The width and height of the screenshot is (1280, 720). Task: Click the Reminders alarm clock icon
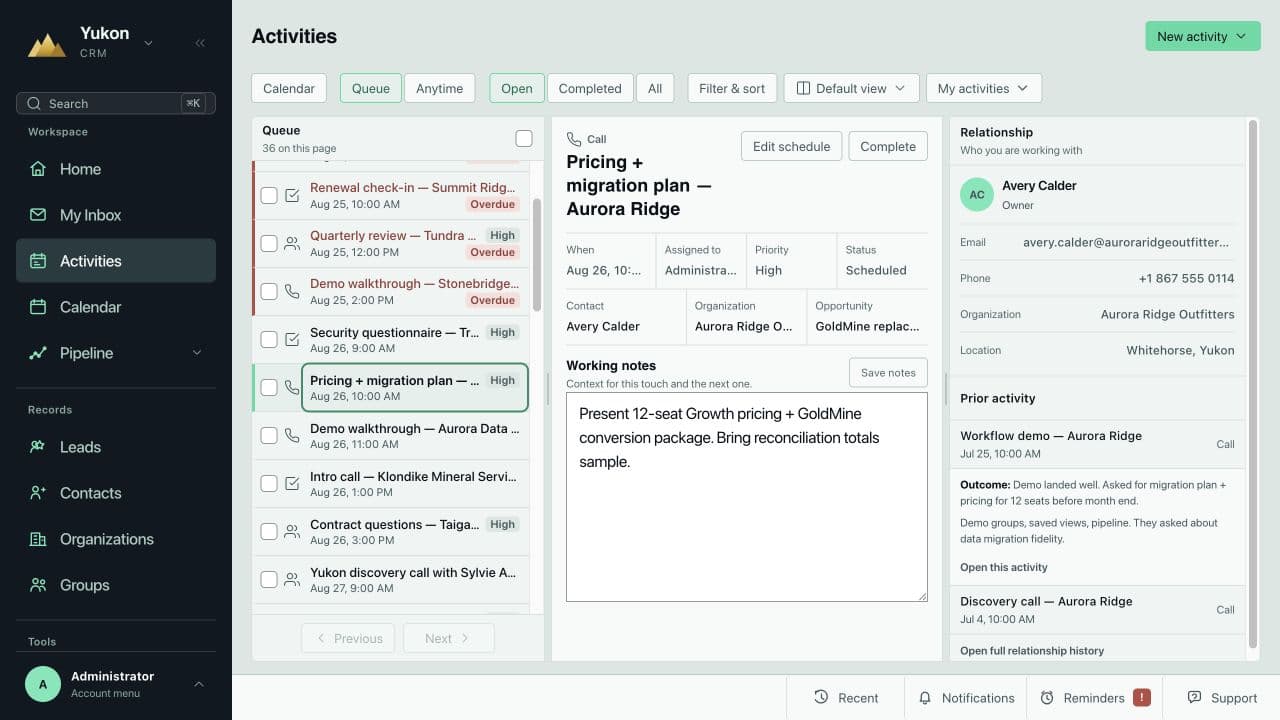point(1047,698)
